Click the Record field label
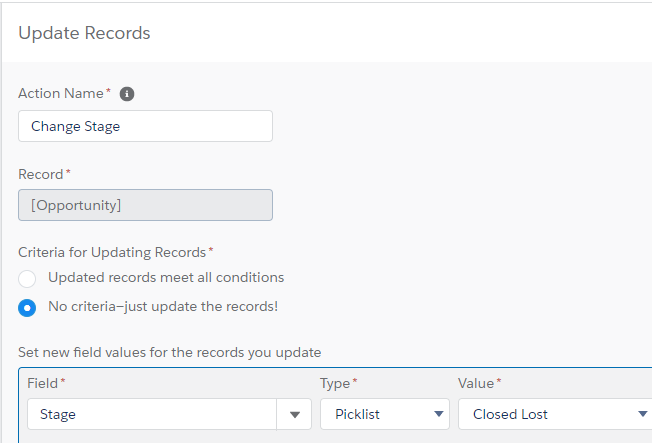 click(41, 174)
